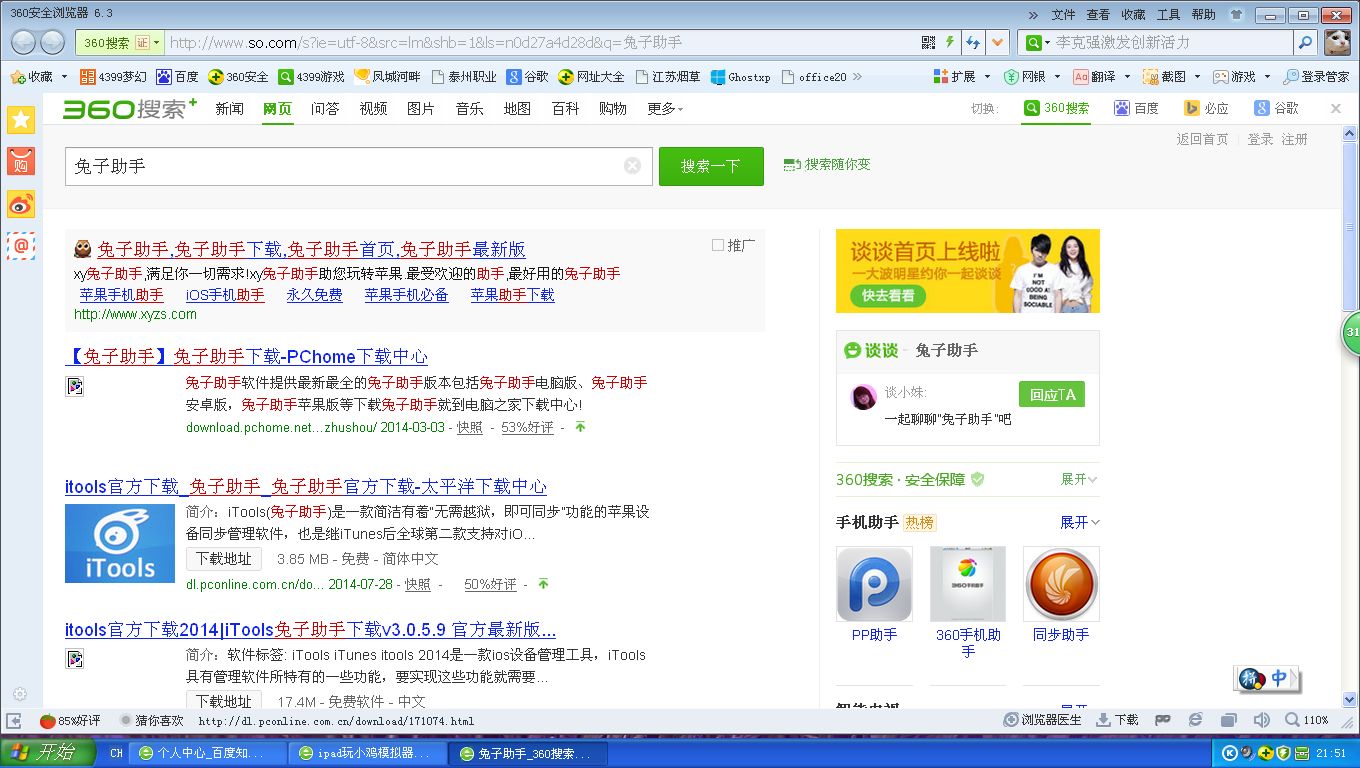Click the refresh arrows icon

(973, 43)
